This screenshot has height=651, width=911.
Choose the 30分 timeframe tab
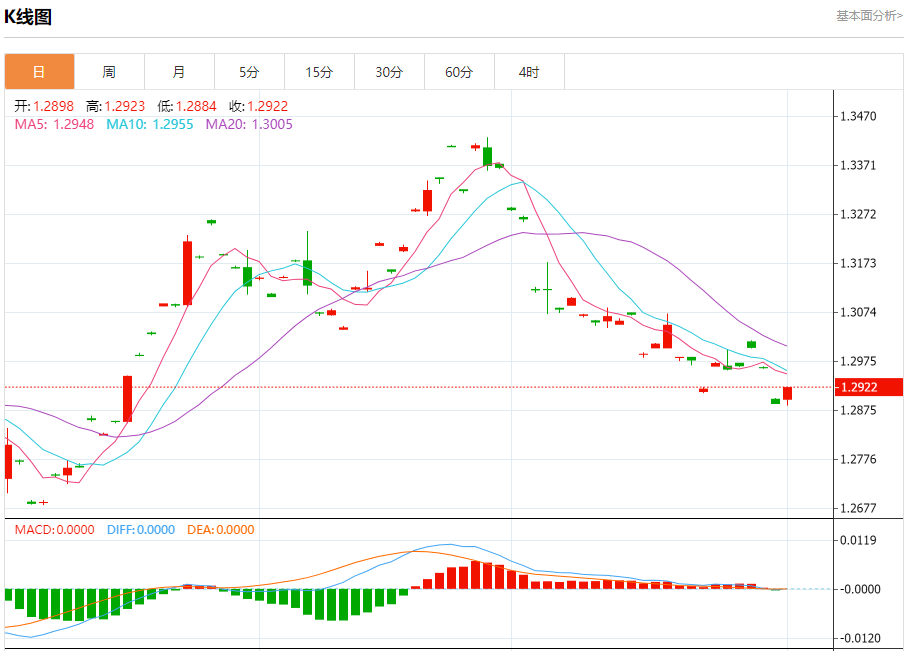click(x=389, y=72)
